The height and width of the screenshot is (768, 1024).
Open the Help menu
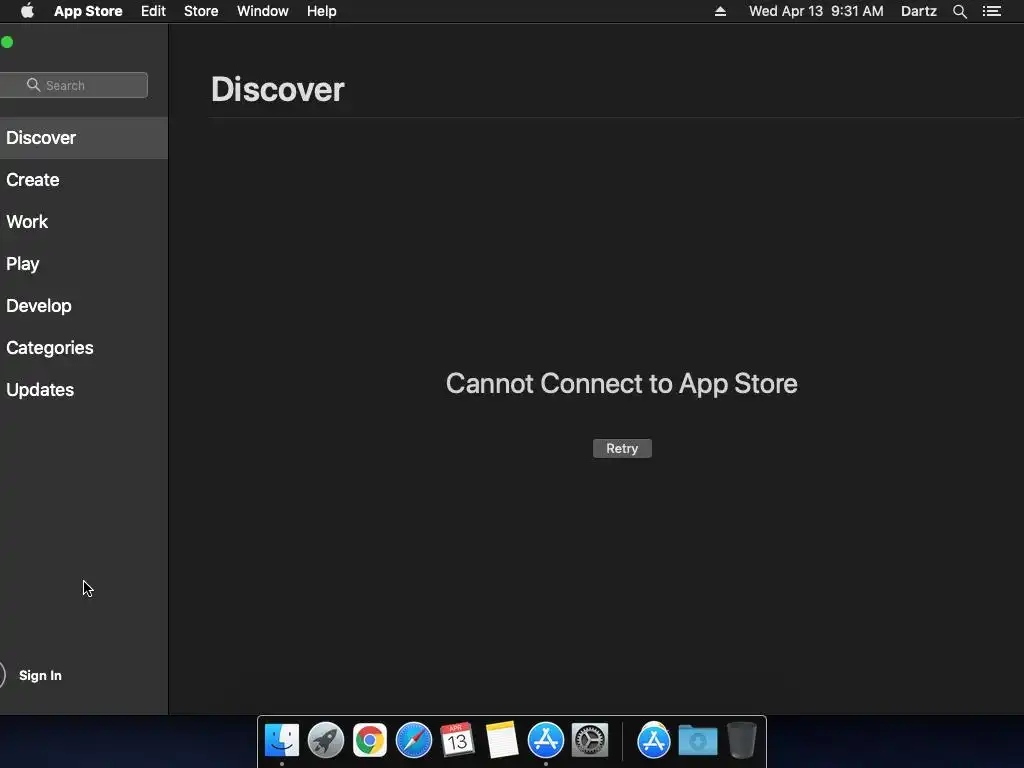(322, 11)
